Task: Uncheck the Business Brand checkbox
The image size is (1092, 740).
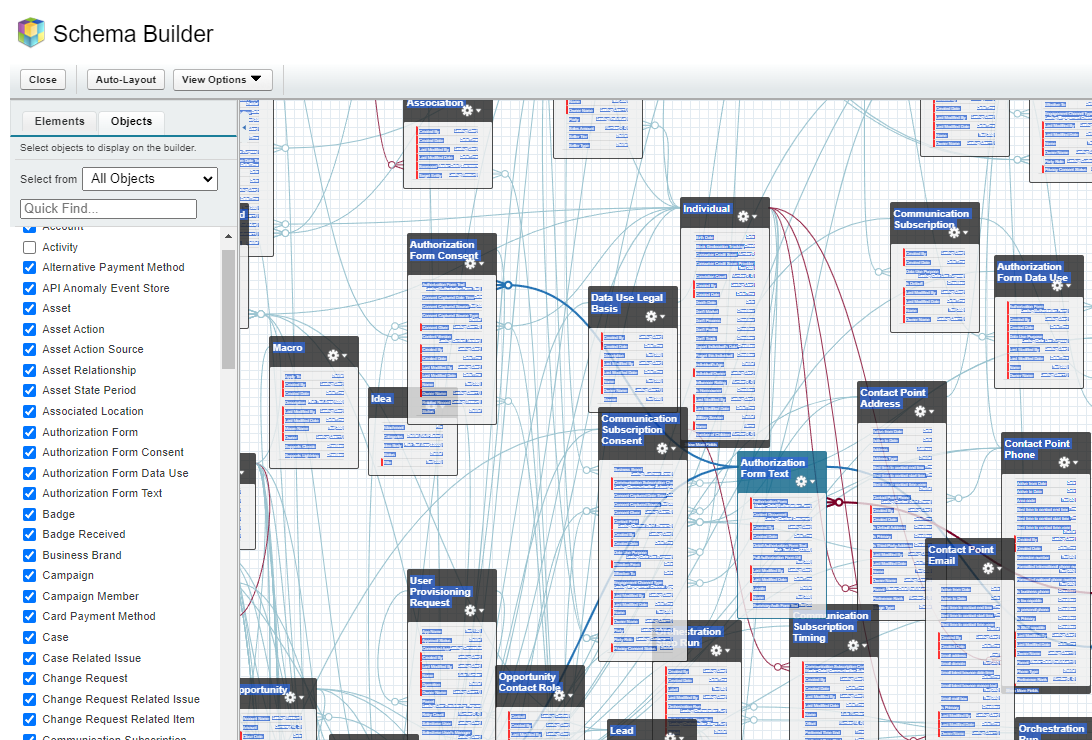Action: tap(29, 555)
